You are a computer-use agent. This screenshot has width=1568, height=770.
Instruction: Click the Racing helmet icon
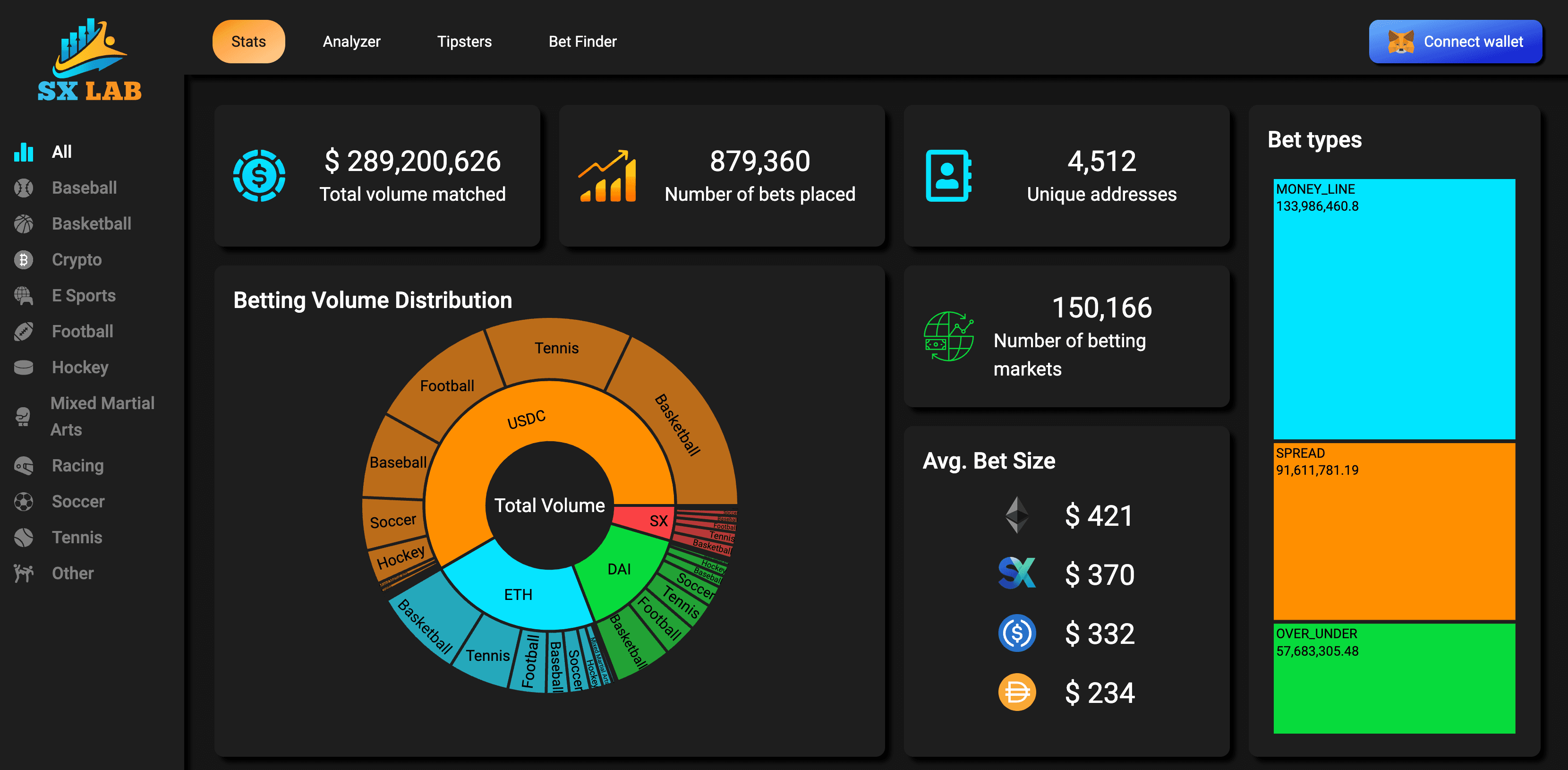tap(24, 466)
